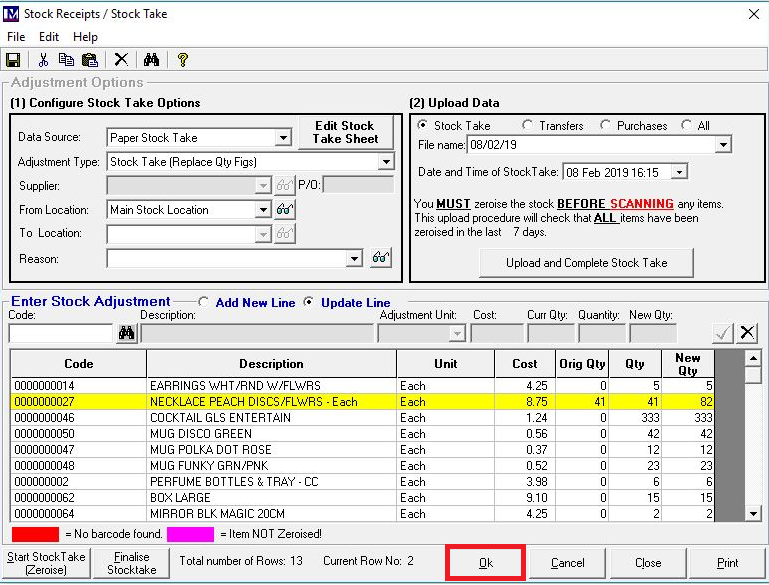Choose the Add New Line radio option
This screenshot has height=585, width=769.
204,302
